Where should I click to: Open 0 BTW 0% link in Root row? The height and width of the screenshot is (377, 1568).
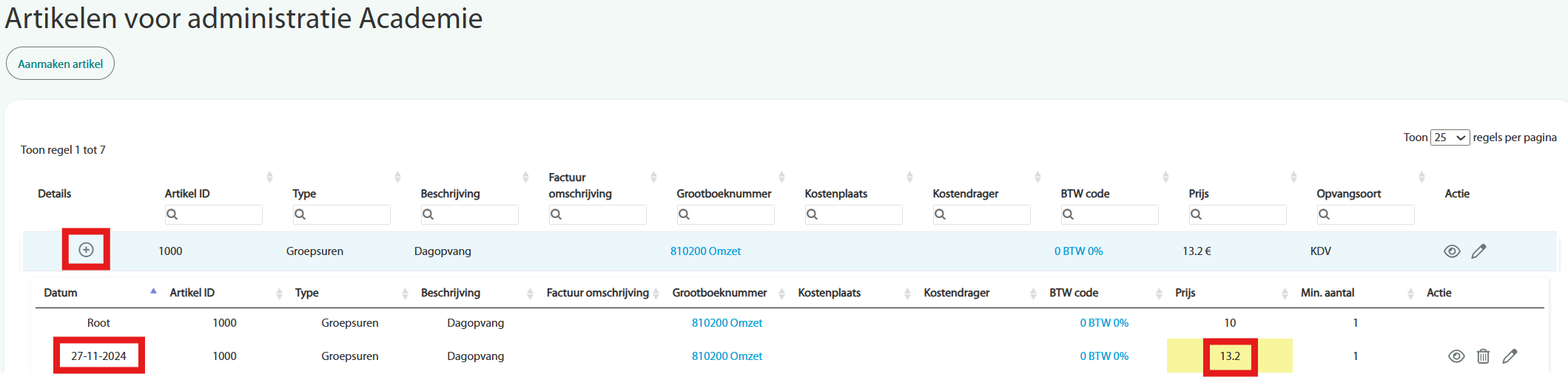point(1103,323)
